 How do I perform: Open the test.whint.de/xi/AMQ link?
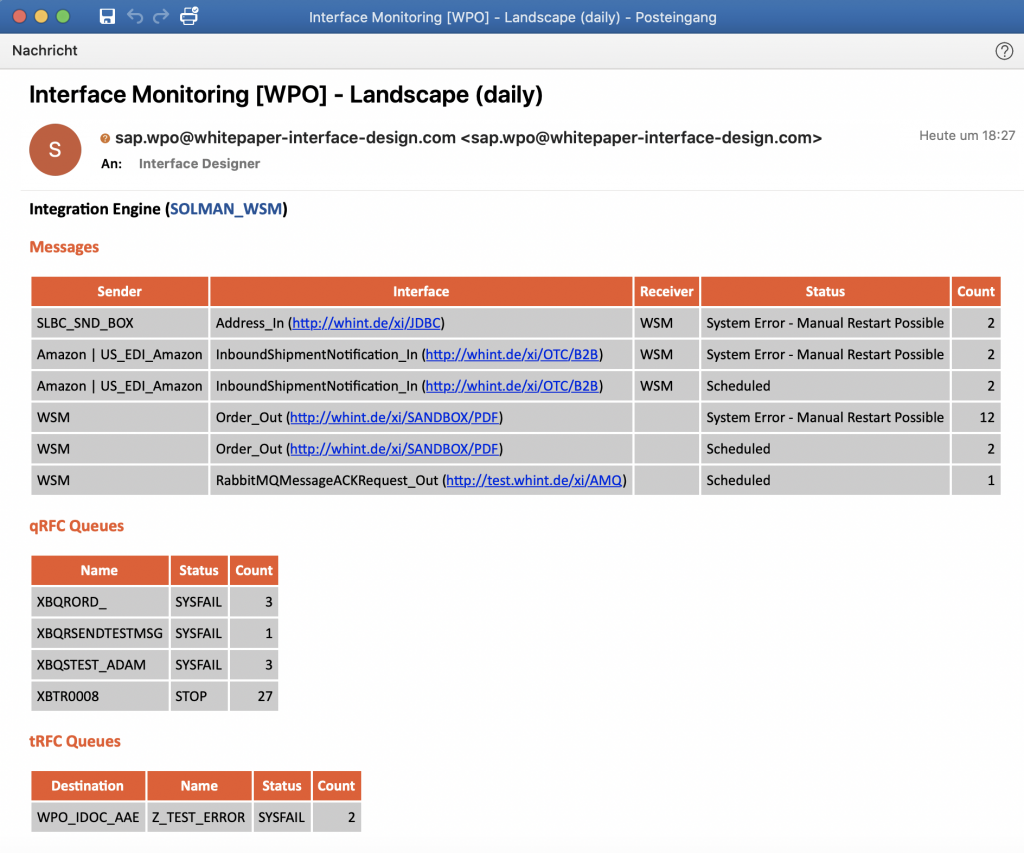coord(535,480)
